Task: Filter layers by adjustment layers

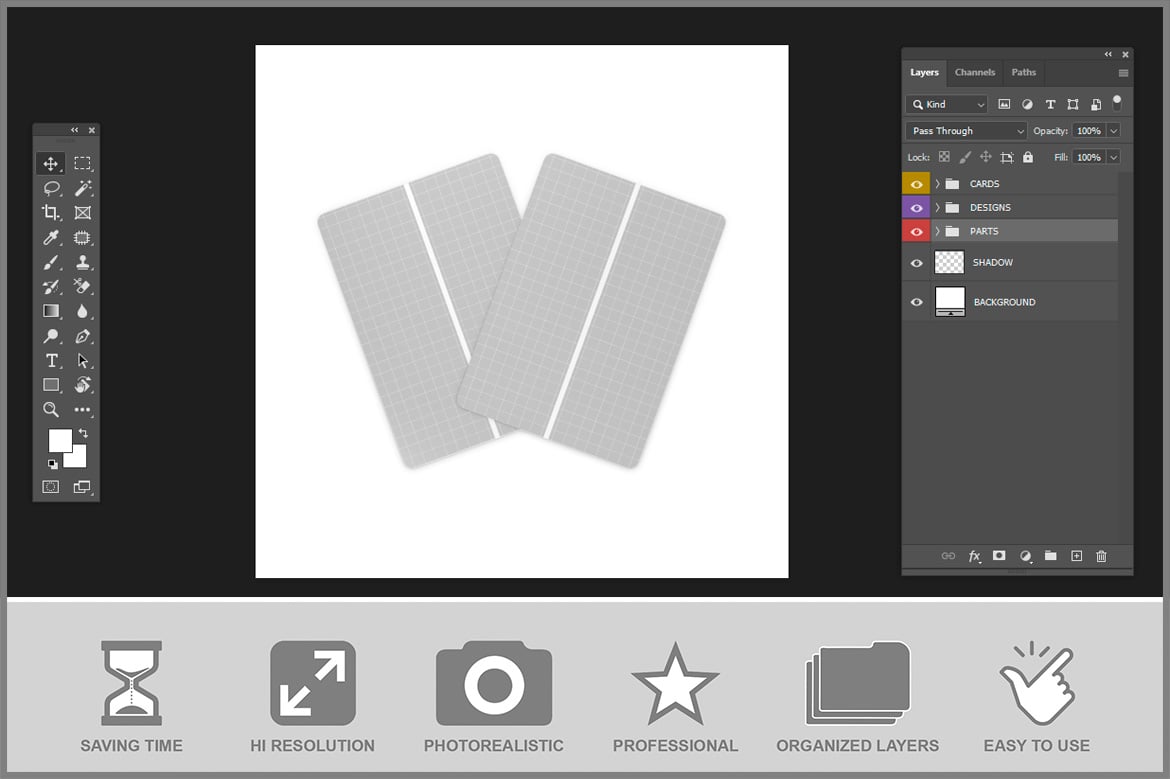Action: click(x=1027, y=104)
